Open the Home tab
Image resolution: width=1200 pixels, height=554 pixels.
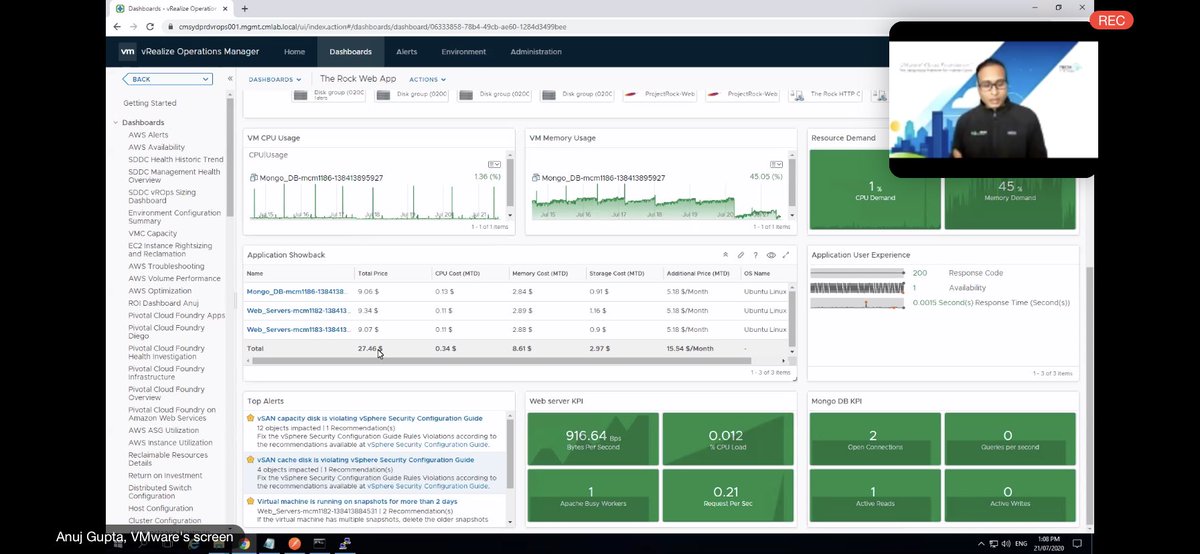(294, 52)
